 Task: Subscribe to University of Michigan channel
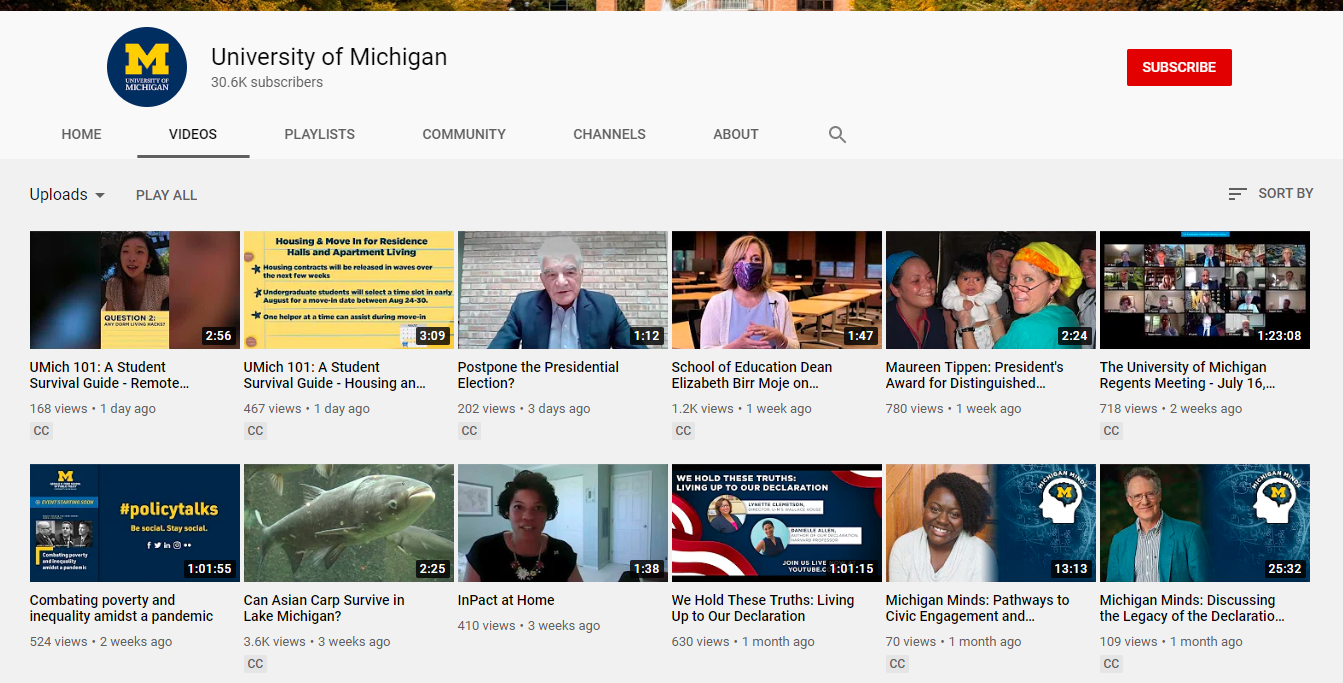tap(1179, 67)
